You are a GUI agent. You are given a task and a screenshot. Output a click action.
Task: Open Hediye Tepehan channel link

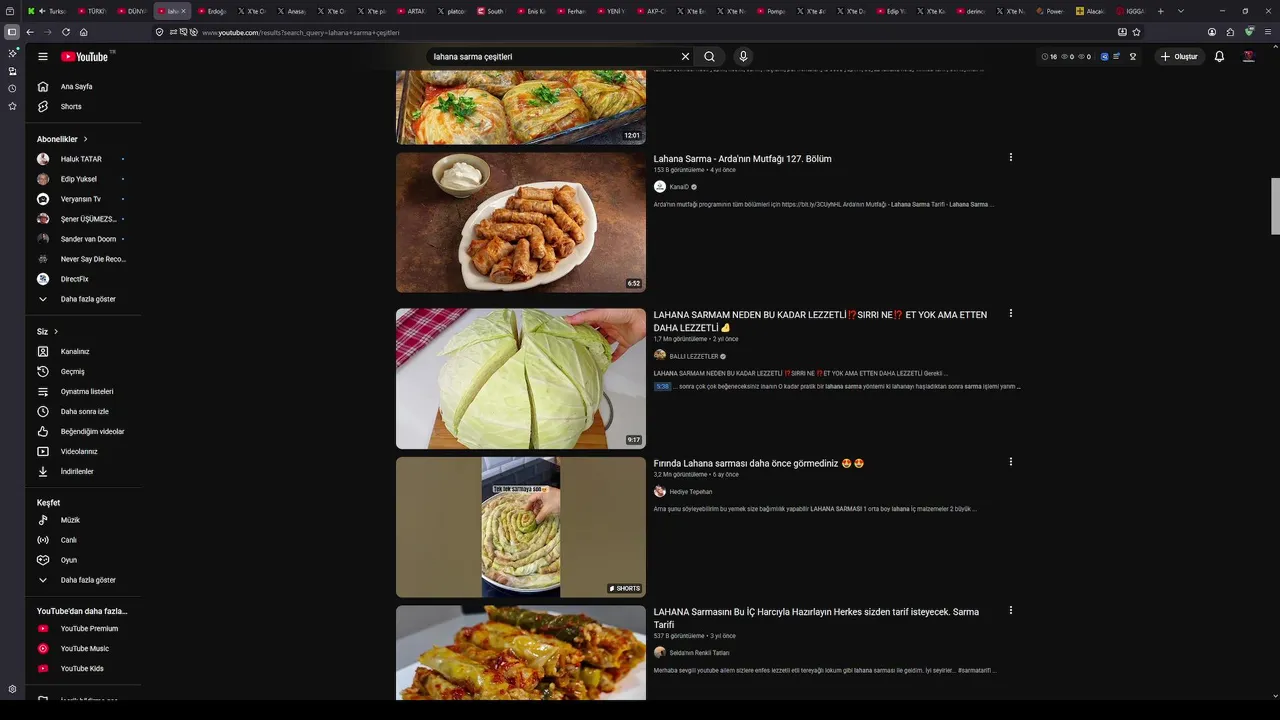[x=691, y=492]
